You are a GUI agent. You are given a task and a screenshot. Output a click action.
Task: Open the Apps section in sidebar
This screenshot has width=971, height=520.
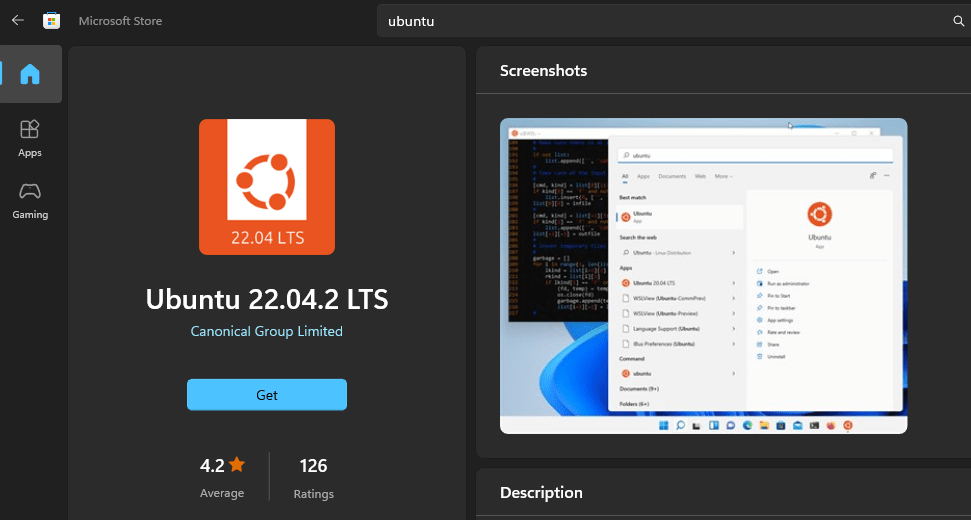30,138
